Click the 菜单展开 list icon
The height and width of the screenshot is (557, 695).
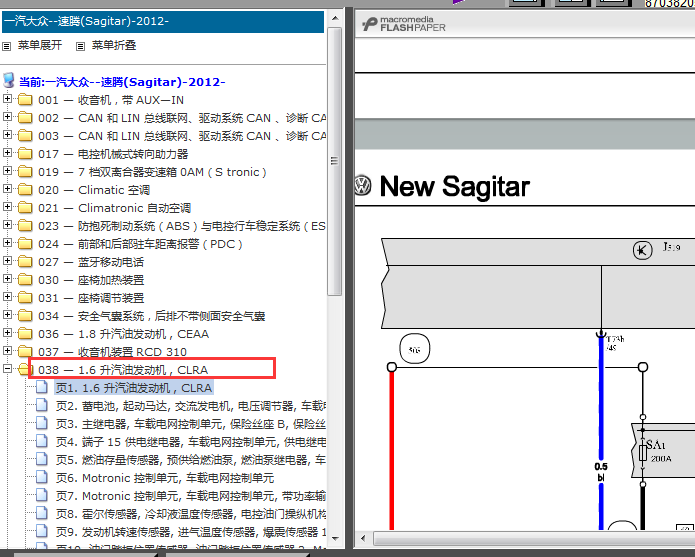(x=6, y=46)
